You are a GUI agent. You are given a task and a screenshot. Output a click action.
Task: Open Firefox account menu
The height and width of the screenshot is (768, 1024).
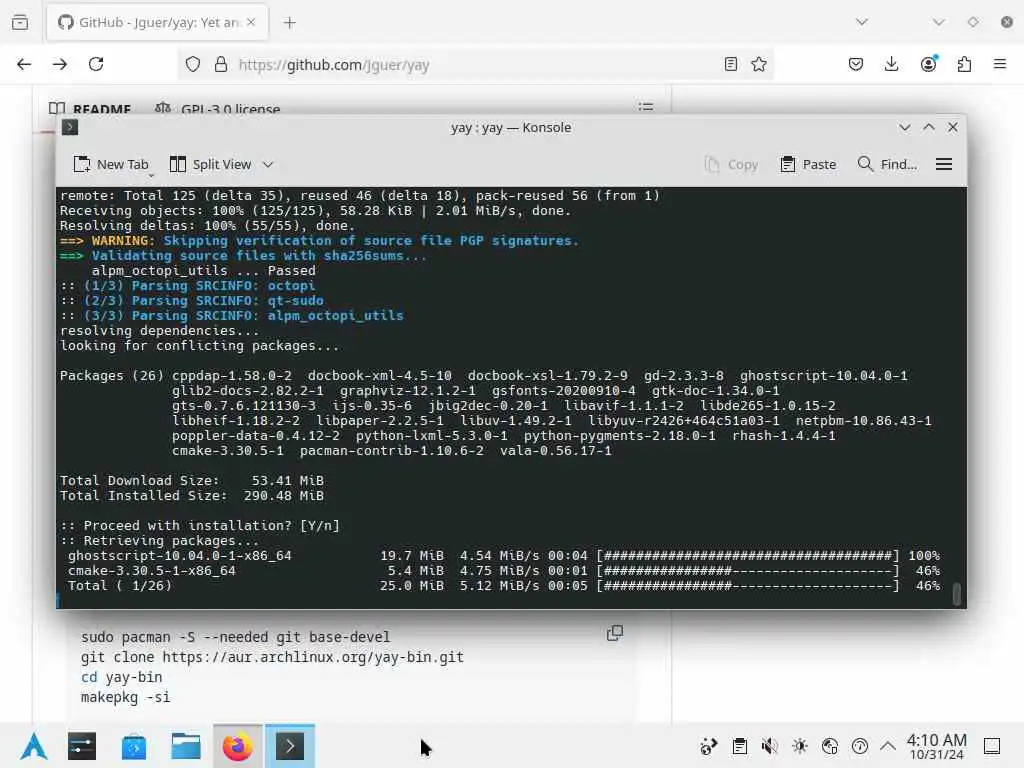point(929,63)
